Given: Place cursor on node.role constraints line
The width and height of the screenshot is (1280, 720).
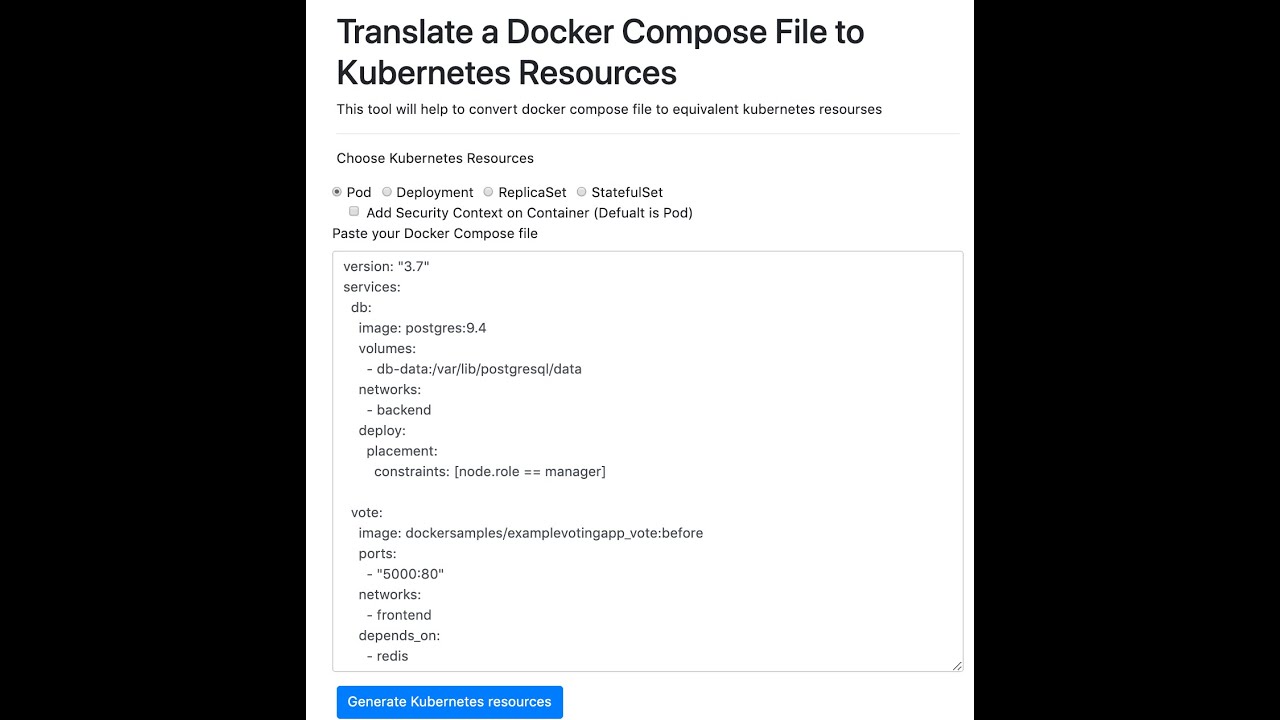Looking at the screenshot, I should pos(489,471).
